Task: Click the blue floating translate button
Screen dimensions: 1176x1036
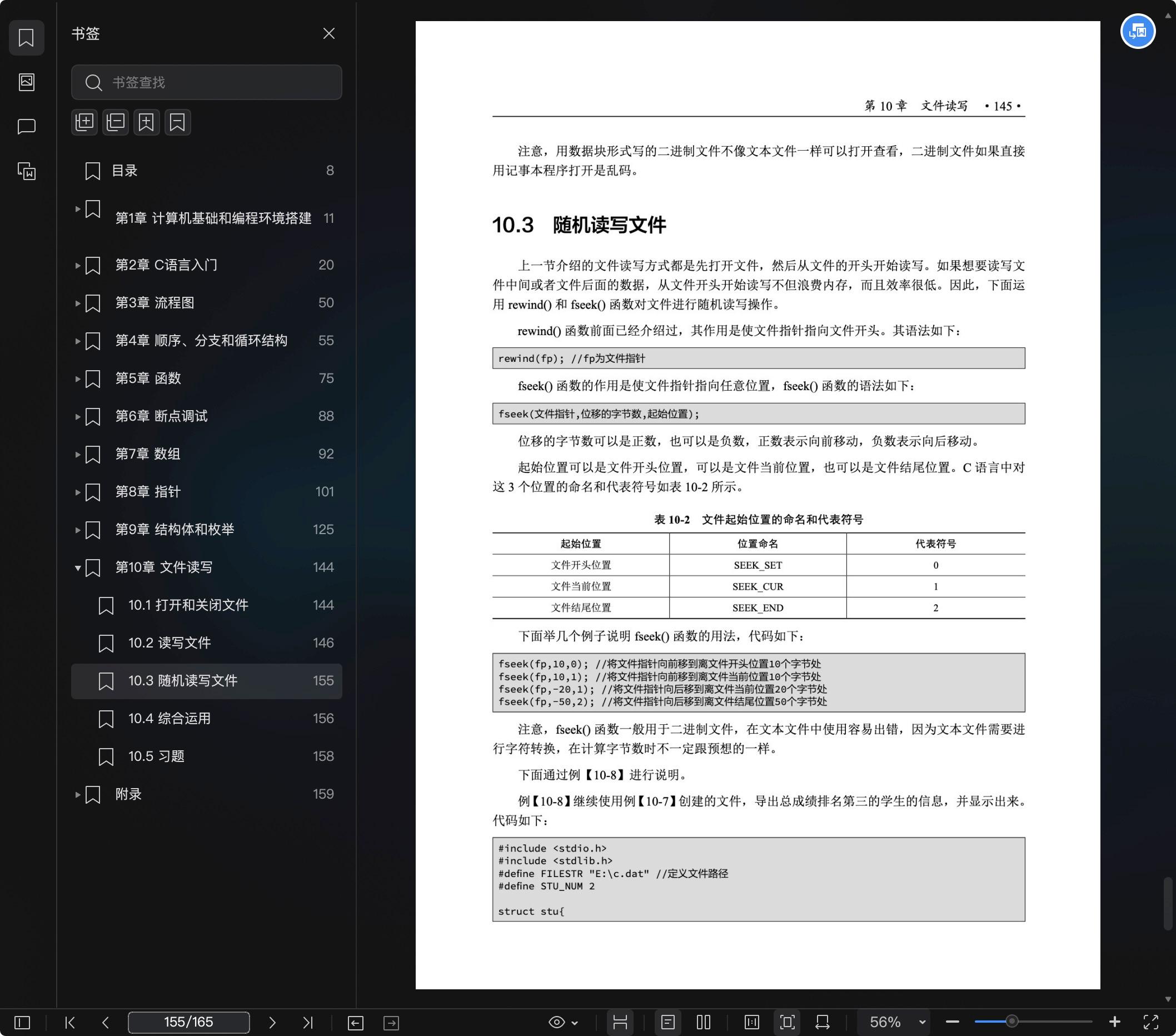Action: click(1138, 31)
